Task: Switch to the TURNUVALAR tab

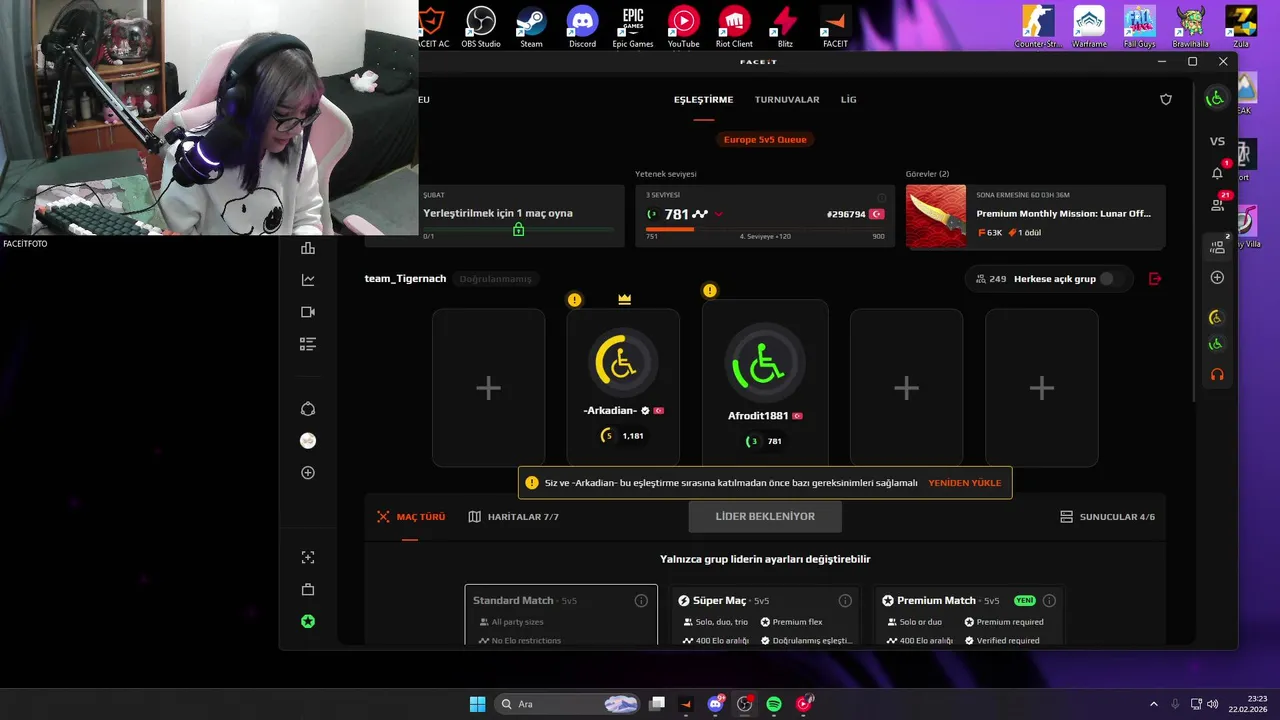Action: pyautogui.click(x=787, y=100)
